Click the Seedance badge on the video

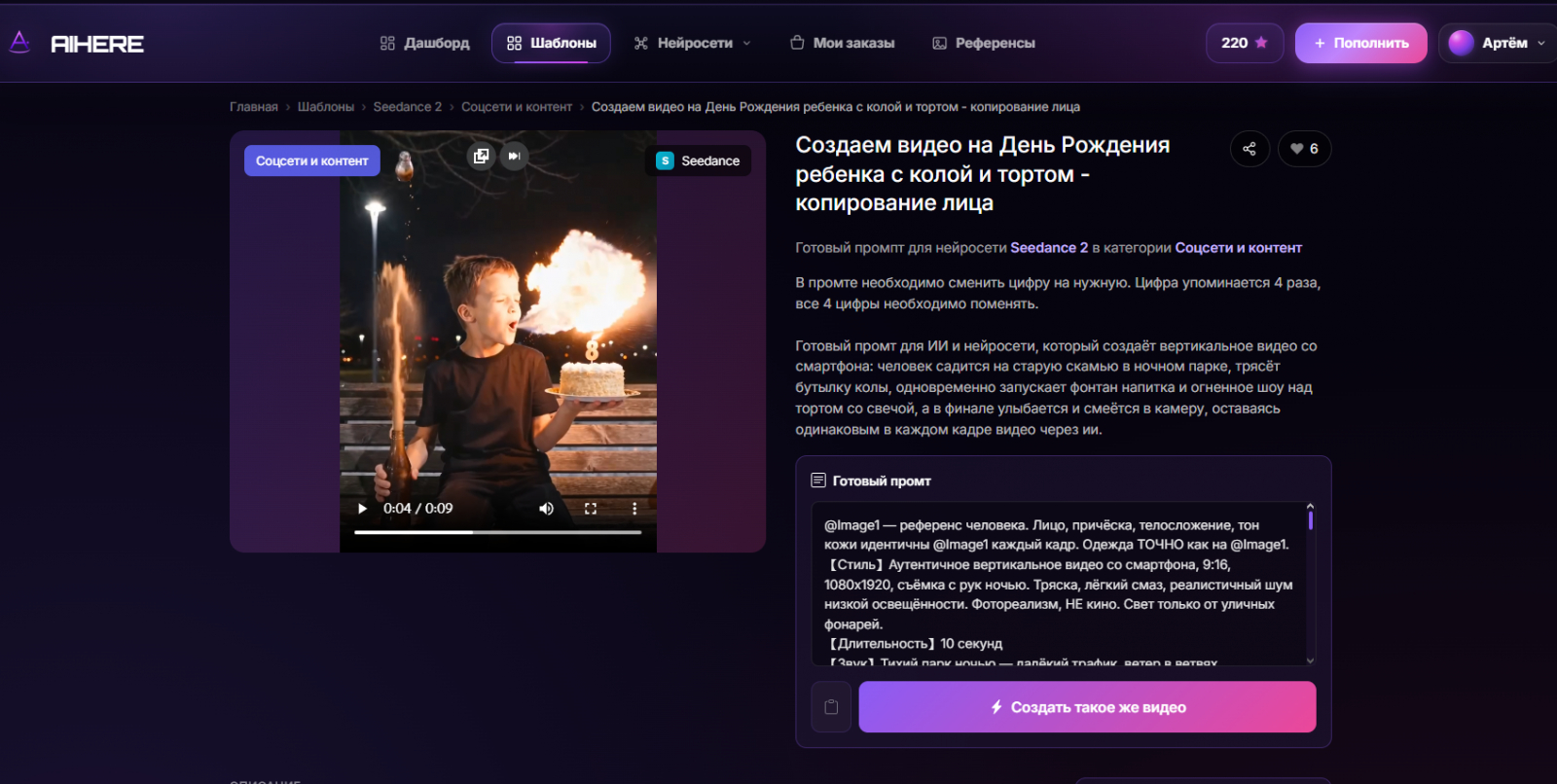[698, 160]
